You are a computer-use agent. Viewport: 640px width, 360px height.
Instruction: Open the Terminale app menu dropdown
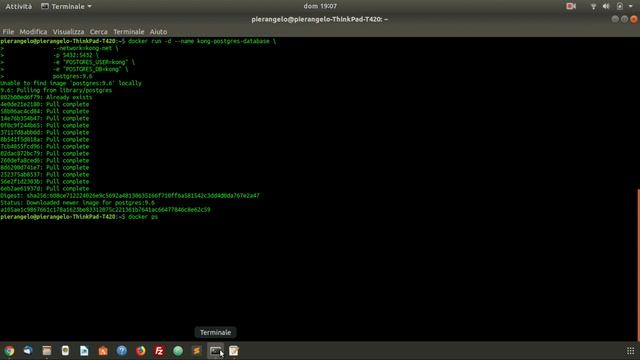[x=67, y=7]
